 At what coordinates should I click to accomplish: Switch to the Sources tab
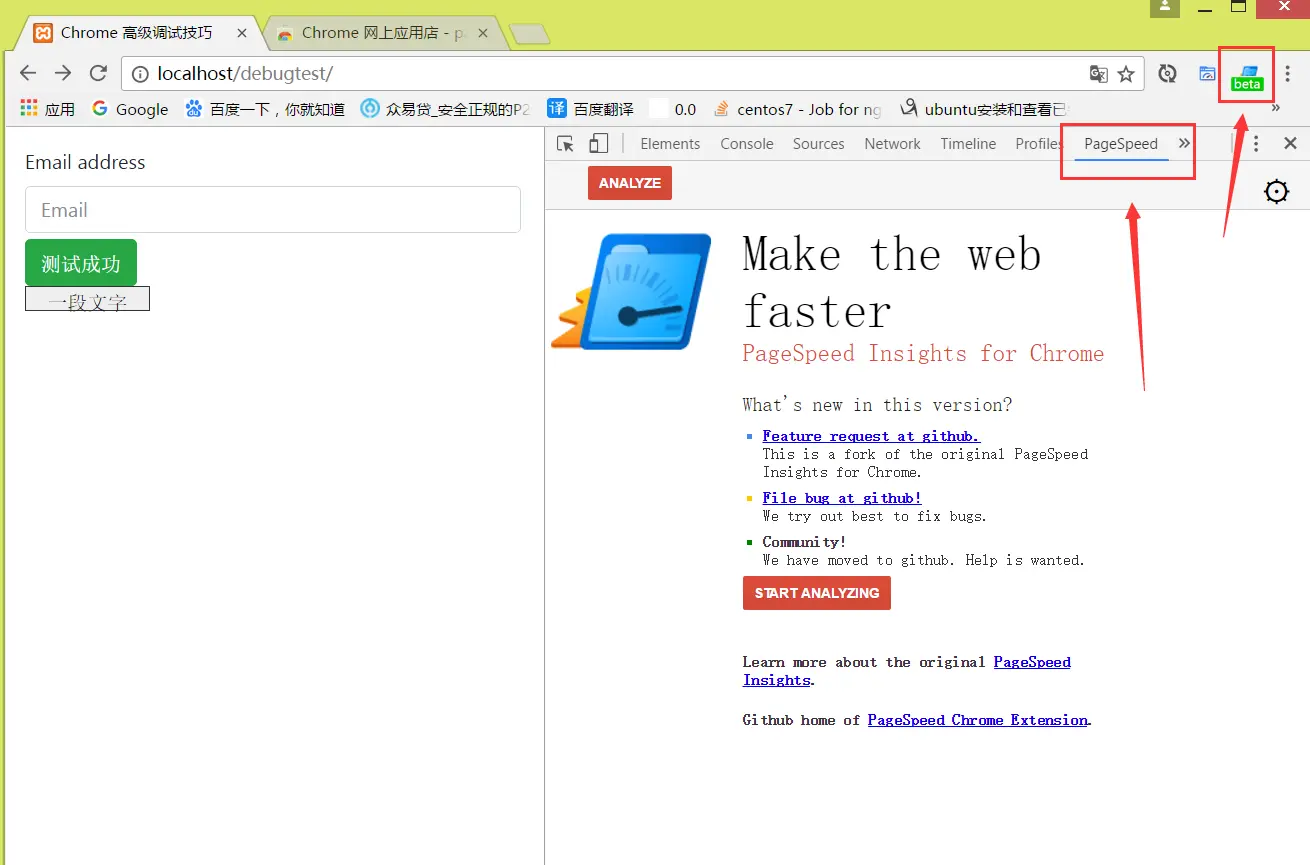(818, 144)
